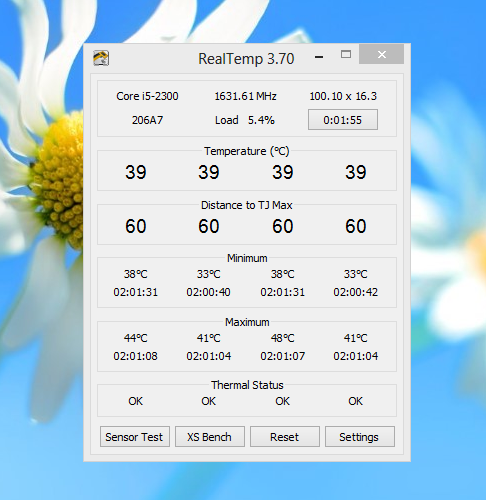The height and width of the screenshot is (500, 486).
Task: Click the RealTemp 3.70 title text
Action: pos(246,59)
